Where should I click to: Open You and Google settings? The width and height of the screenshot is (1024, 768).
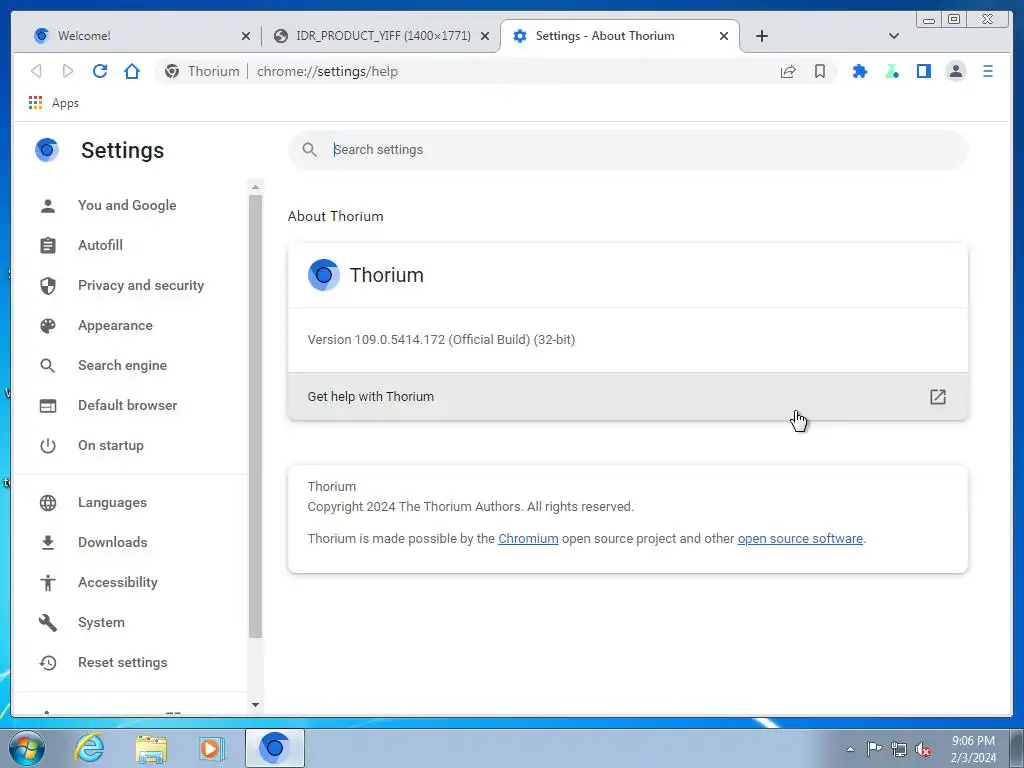(x=127, y=205)
